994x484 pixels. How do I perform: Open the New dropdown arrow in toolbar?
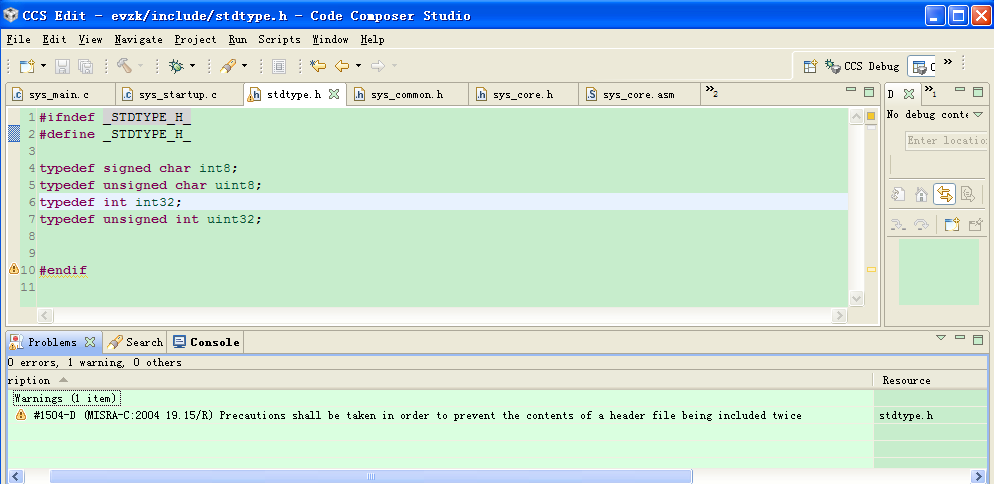click(x=43, y=65)
